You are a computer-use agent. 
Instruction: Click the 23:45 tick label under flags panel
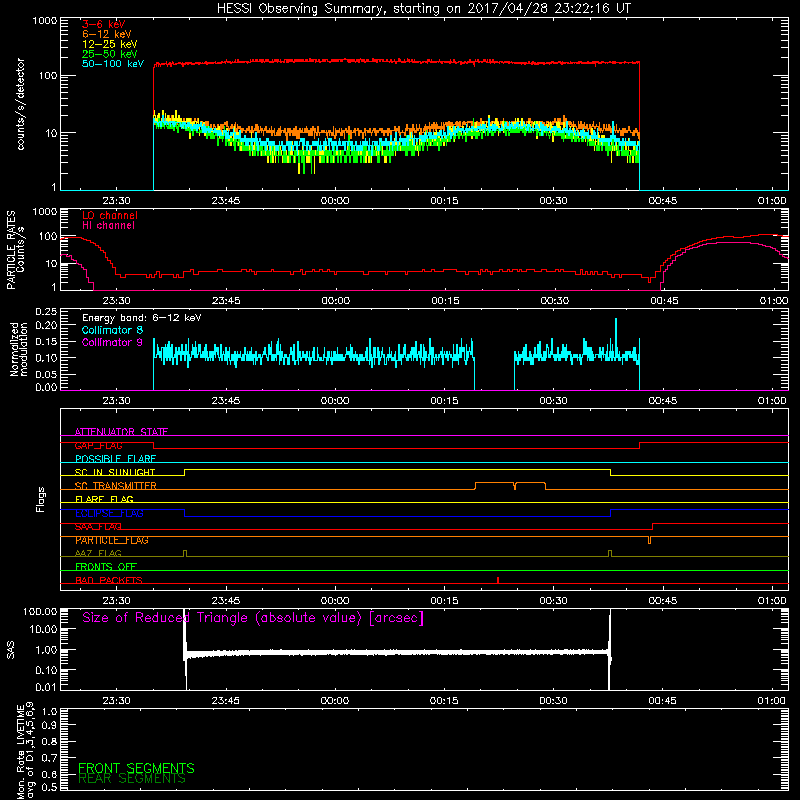click(x=226, y=601)
